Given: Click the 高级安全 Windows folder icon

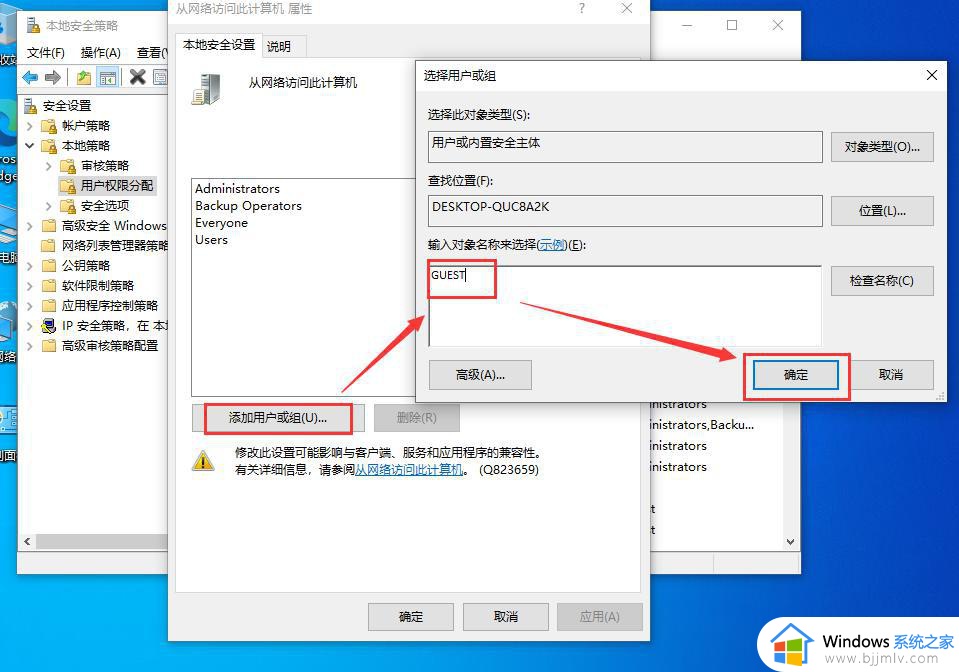Looking at the screenshot, I should pos(49,226).
